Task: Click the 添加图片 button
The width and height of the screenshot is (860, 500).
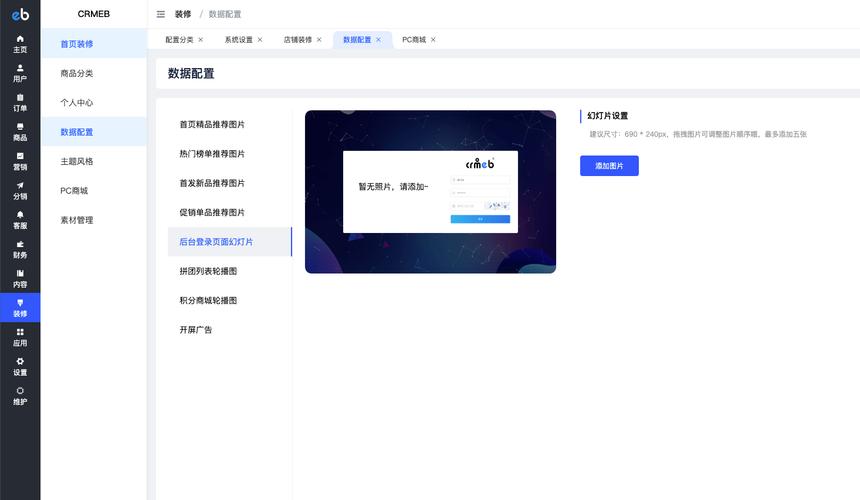Action: pos(609,166)
